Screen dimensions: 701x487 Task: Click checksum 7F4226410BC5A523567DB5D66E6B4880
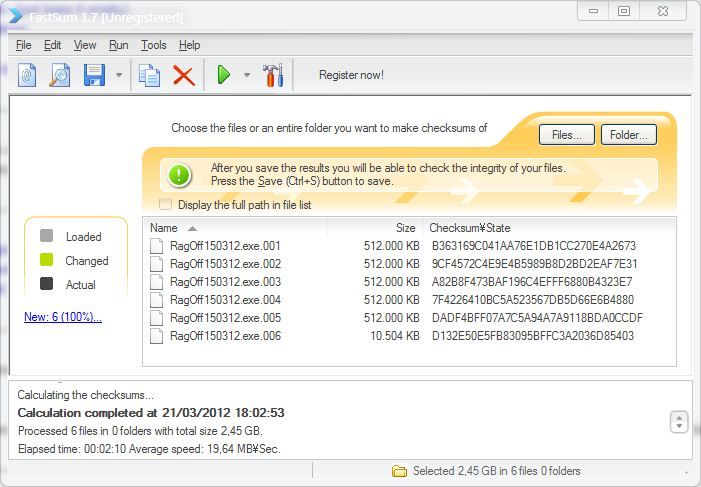(x=533, y=300)
